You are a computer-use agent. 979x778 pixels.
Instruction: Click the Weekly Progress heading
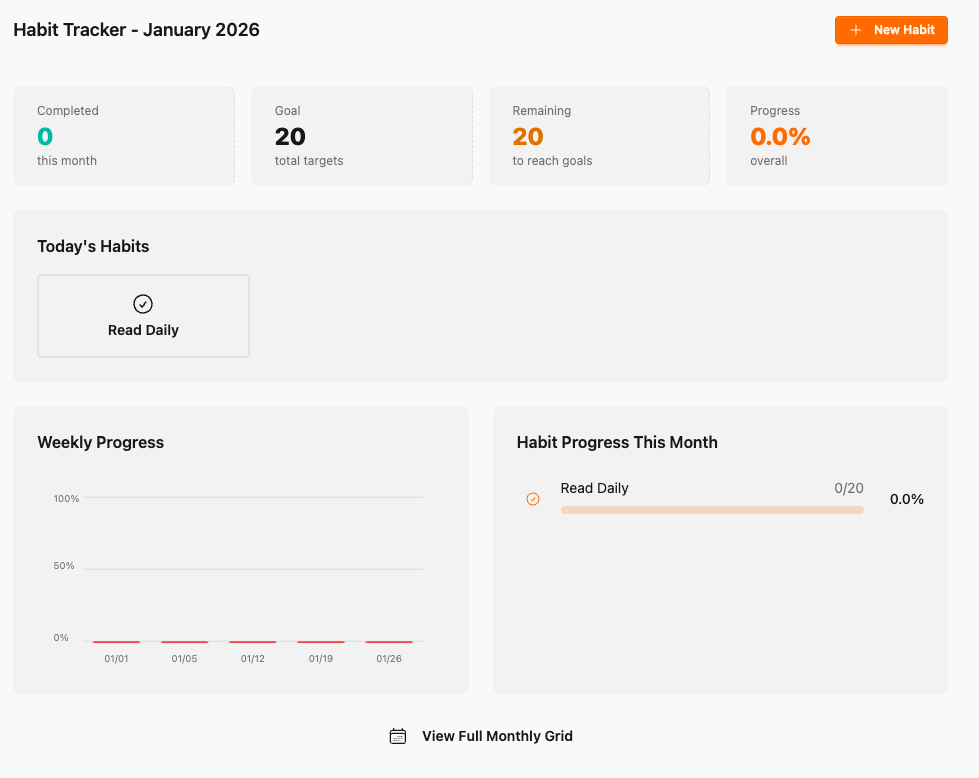coord(100,442)
